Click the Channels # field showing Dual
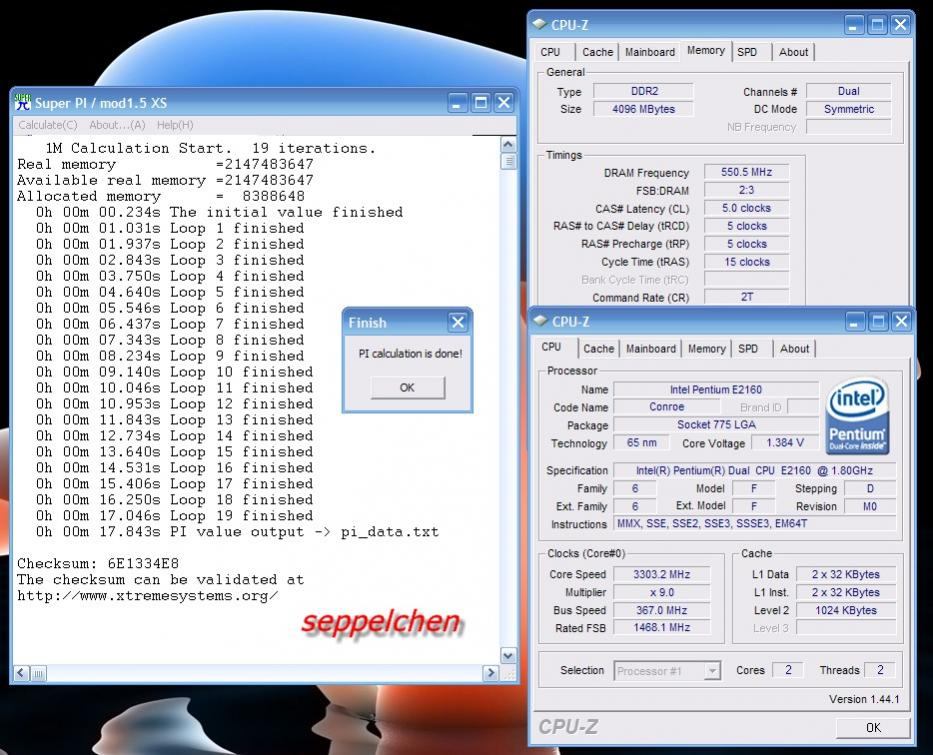Viewport: 933px width, 755px height. 849,91
